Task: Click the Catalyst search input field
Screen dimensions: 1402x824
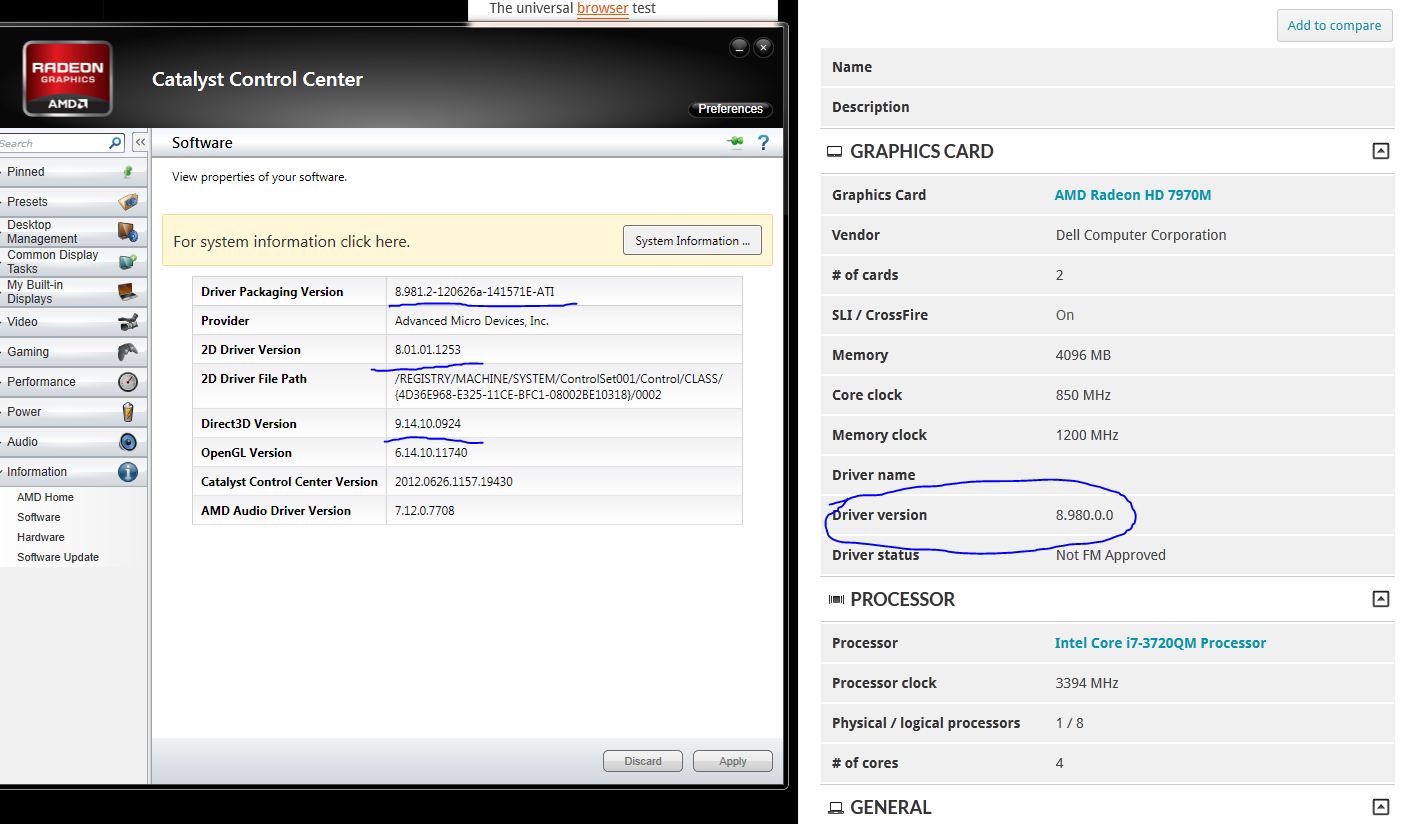Action: pyautogui.click(x=54, y=143)
